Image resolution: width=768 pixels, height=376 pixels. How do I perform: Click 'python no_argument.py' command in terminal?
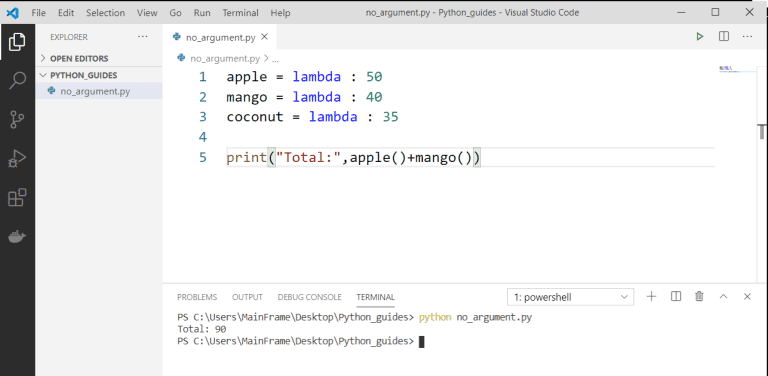475,317
